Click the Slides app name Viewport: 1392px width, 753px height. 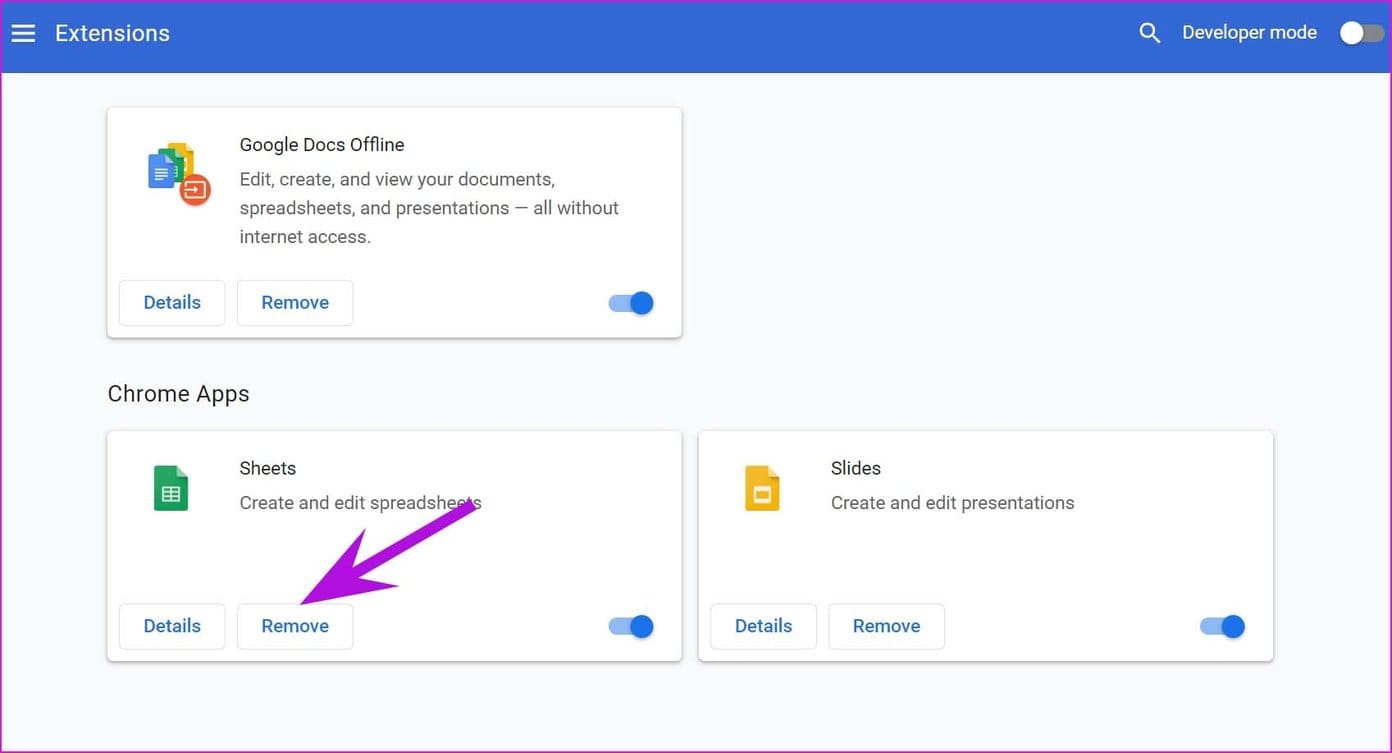click(x=856, y=468)
